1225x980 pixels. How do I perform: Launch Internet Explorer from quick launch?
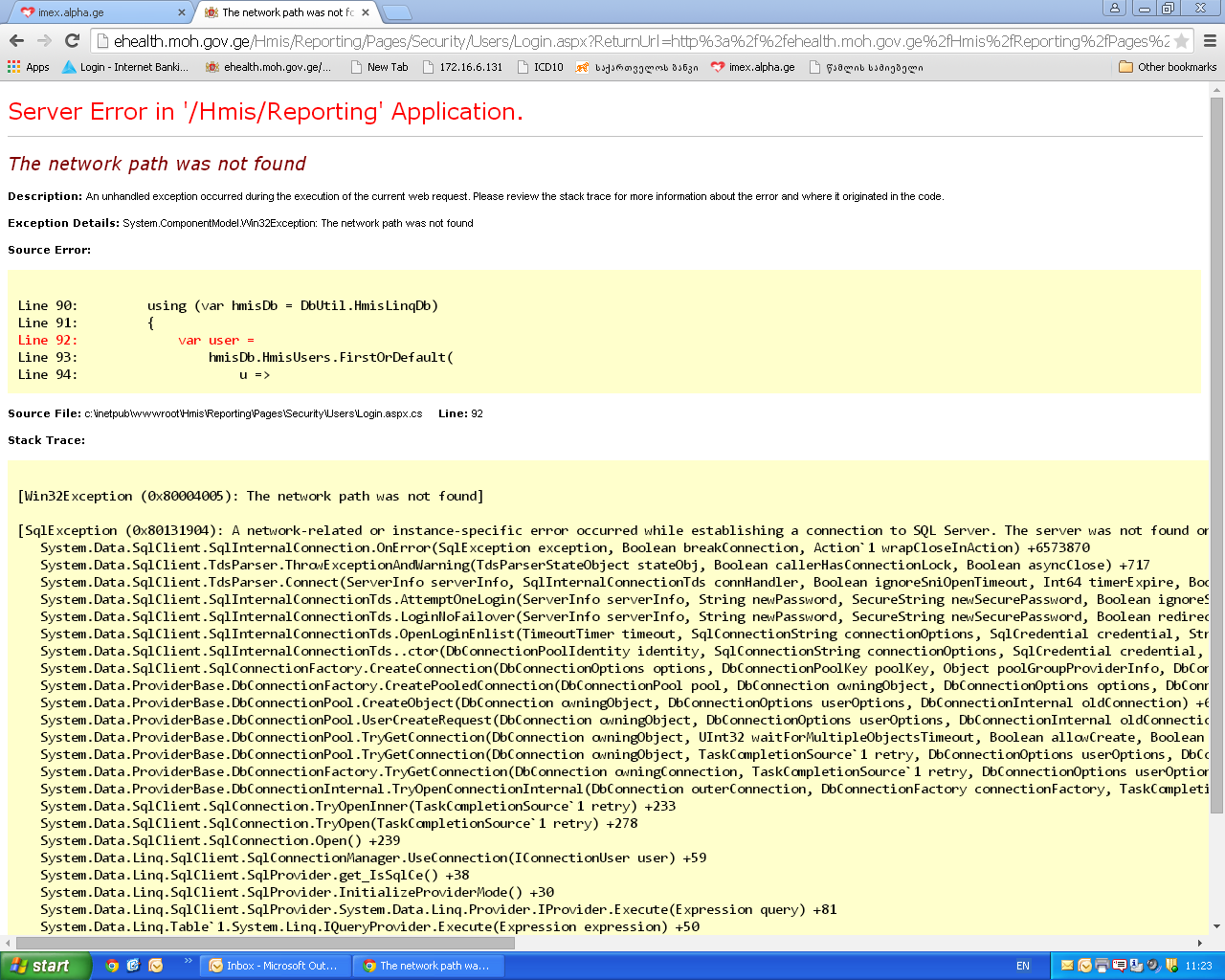133,966
